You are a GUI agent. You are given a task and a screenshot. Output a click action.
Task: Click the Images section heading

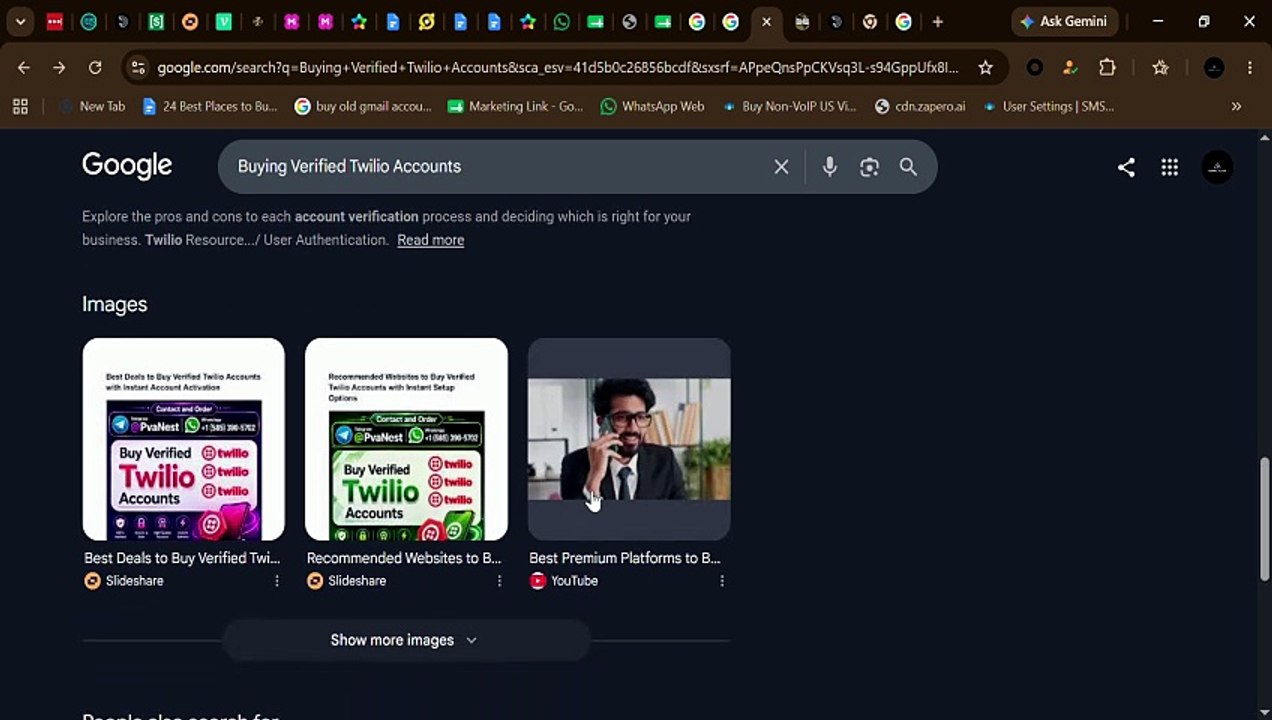[115, 304]
